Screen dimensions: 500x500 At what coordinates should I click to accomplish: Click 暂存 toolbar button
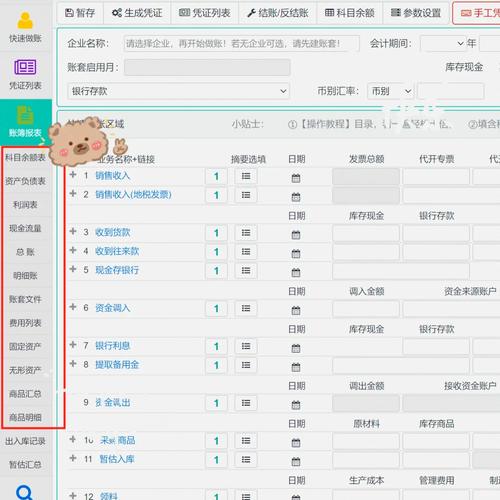point(80,13)
